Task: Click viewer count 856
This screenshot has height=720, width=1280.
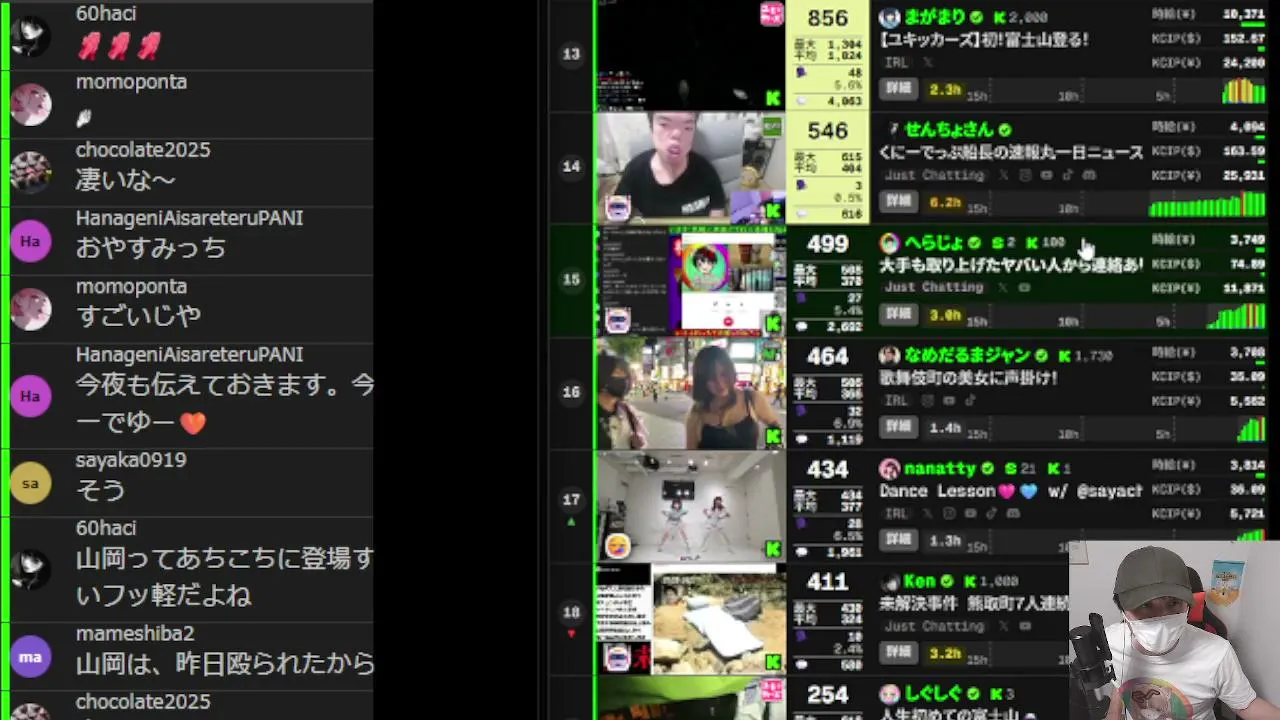Action: pyautogui.click(x=828, y=18)
